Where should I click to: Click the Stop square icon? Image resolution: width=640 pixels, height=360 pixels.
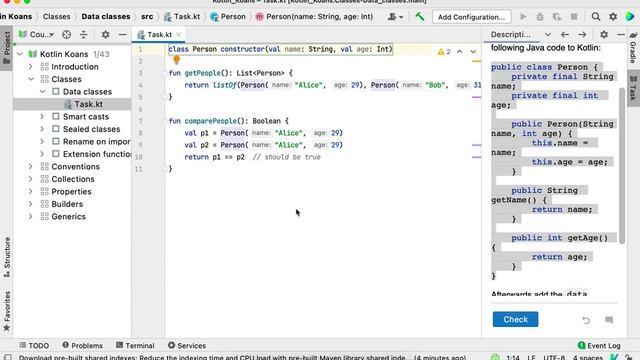tap(574, 17)
